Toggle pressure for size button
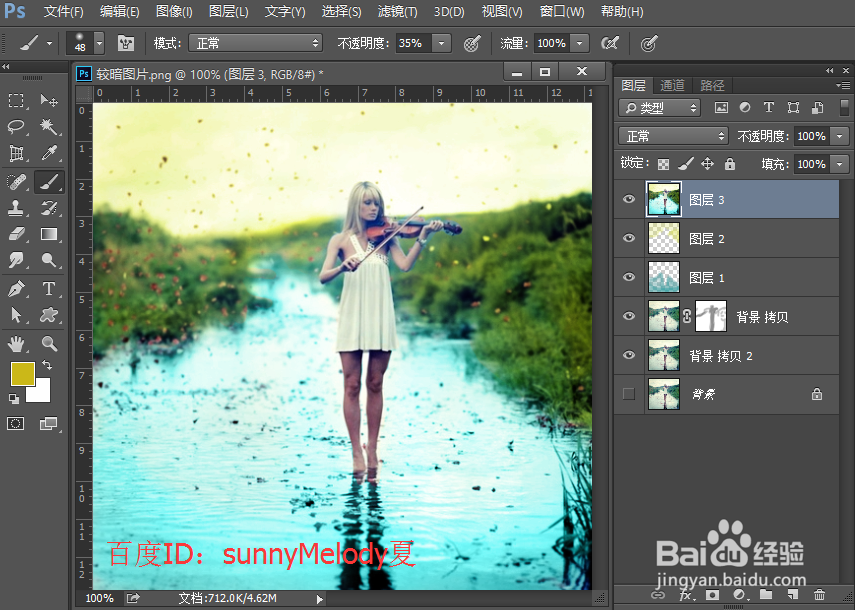855x610 pixels. [648, 44]
